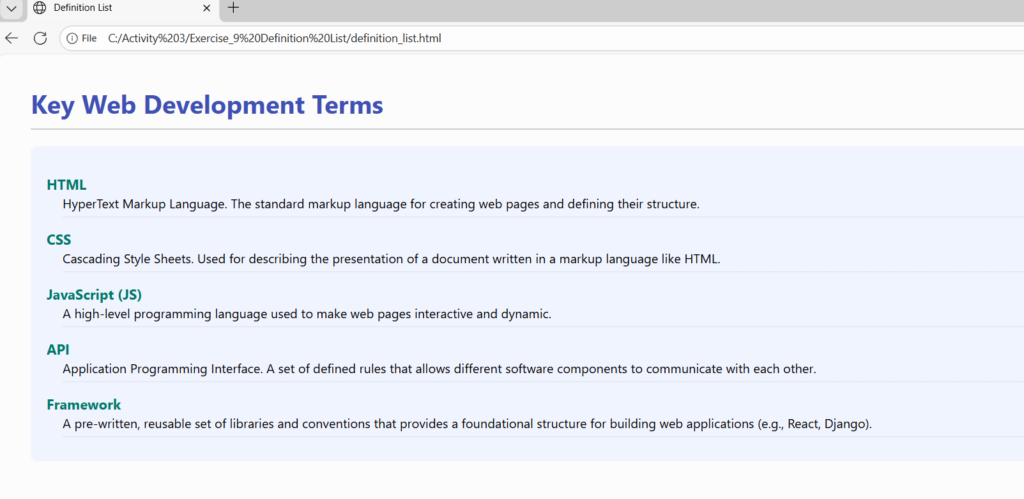
Task: Select the CSS term label
Action: [x=59, y=240]
